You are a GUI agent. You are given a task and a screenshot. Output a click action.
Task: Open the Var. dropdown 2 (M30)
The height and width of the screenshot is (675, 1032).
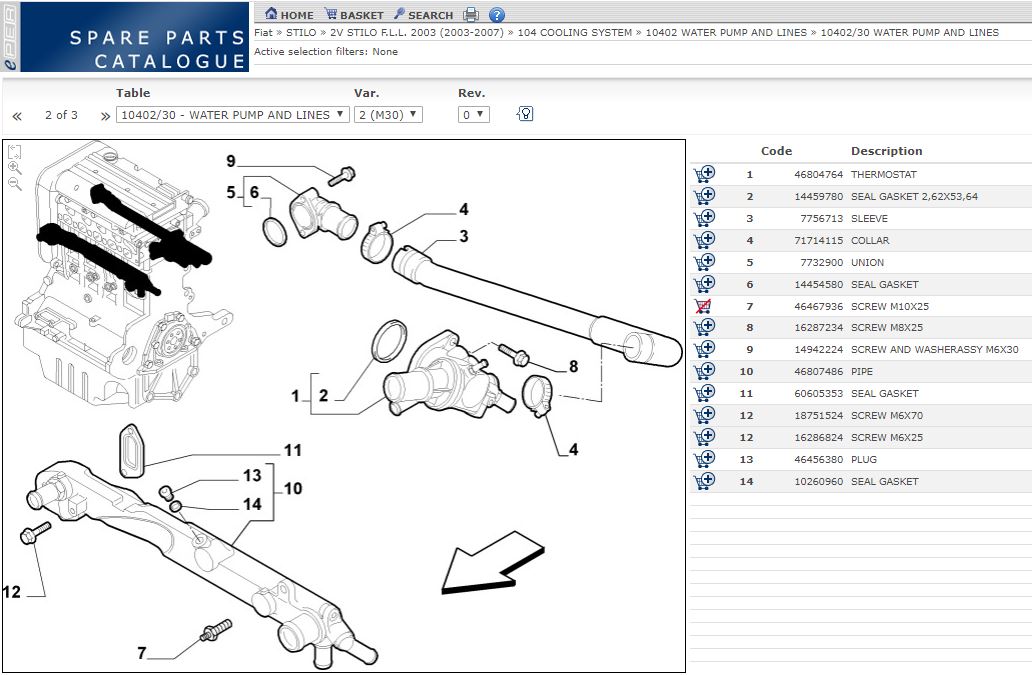point(388,114)
